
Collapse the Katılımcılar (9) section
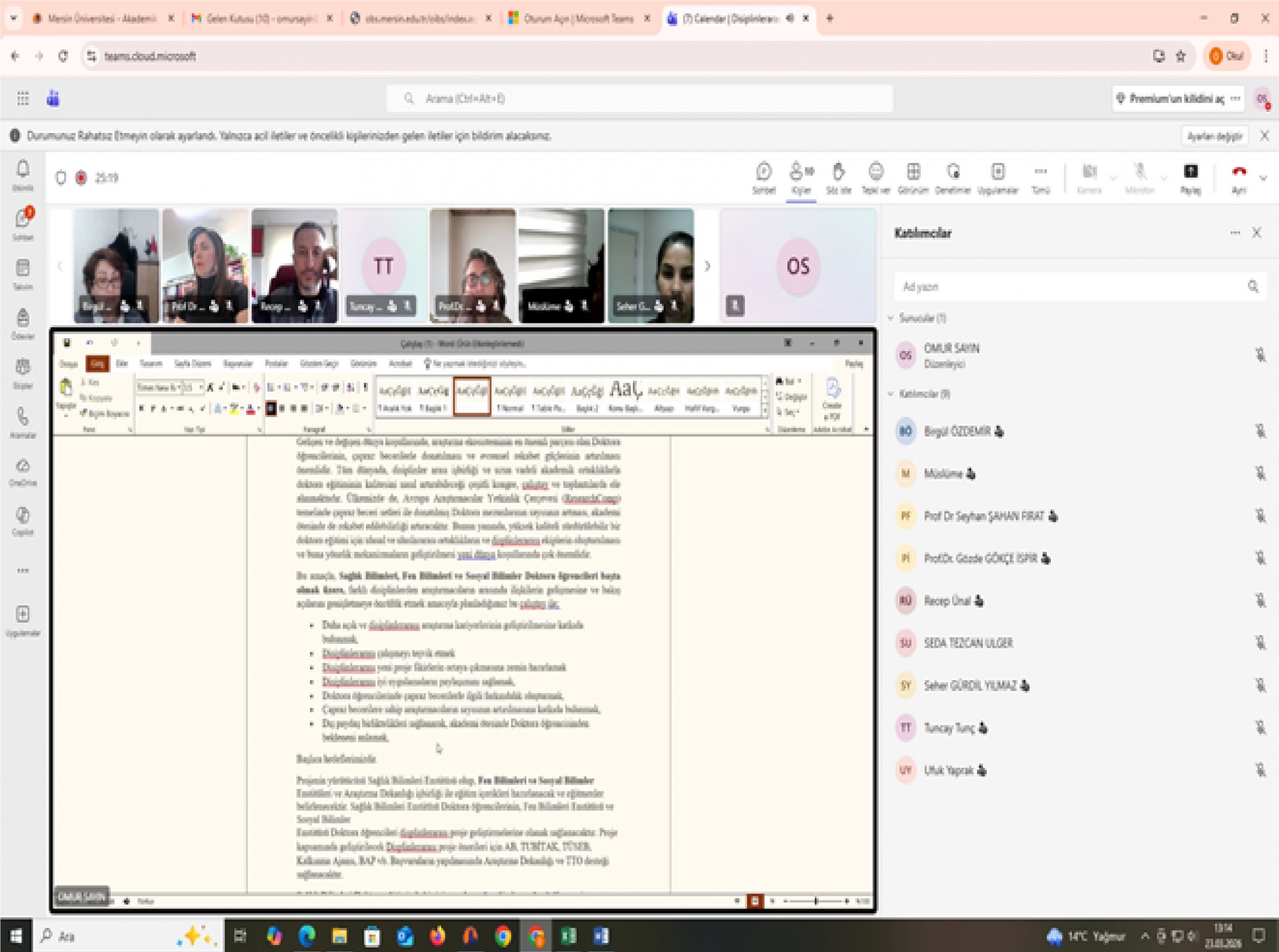pos(891,394)
